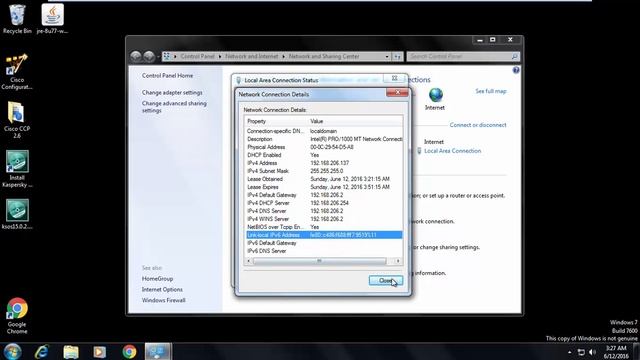Open the Windows Firewall link
640x360 pixels.
click(x=164, y=300)
